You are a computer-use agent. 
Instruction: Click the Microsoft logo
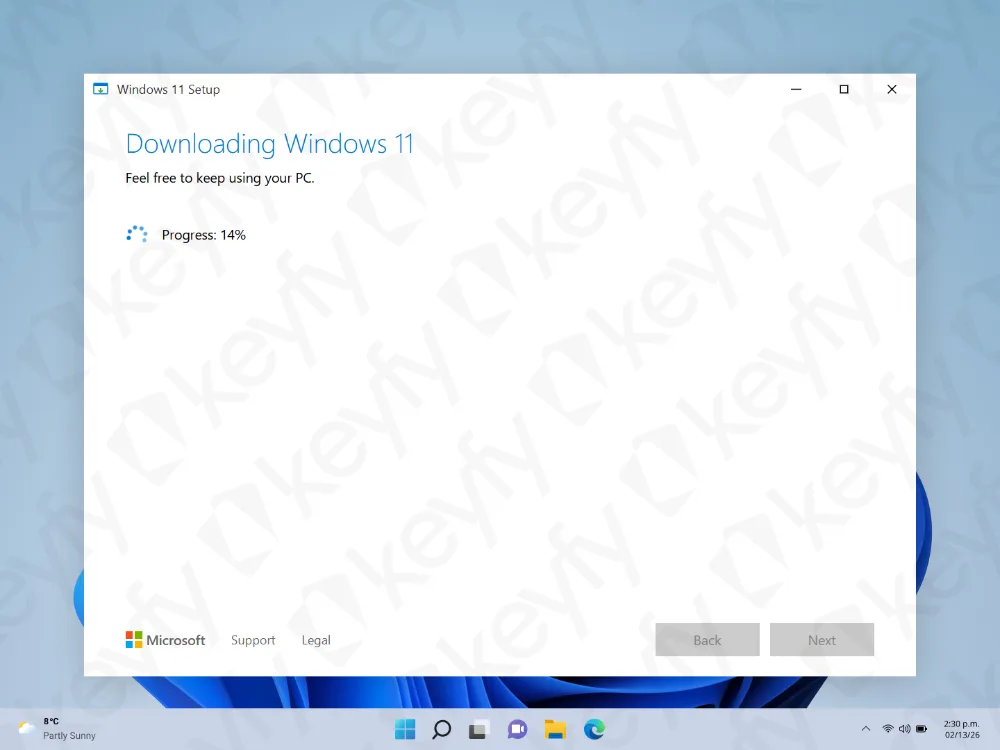tap(165, 640)
